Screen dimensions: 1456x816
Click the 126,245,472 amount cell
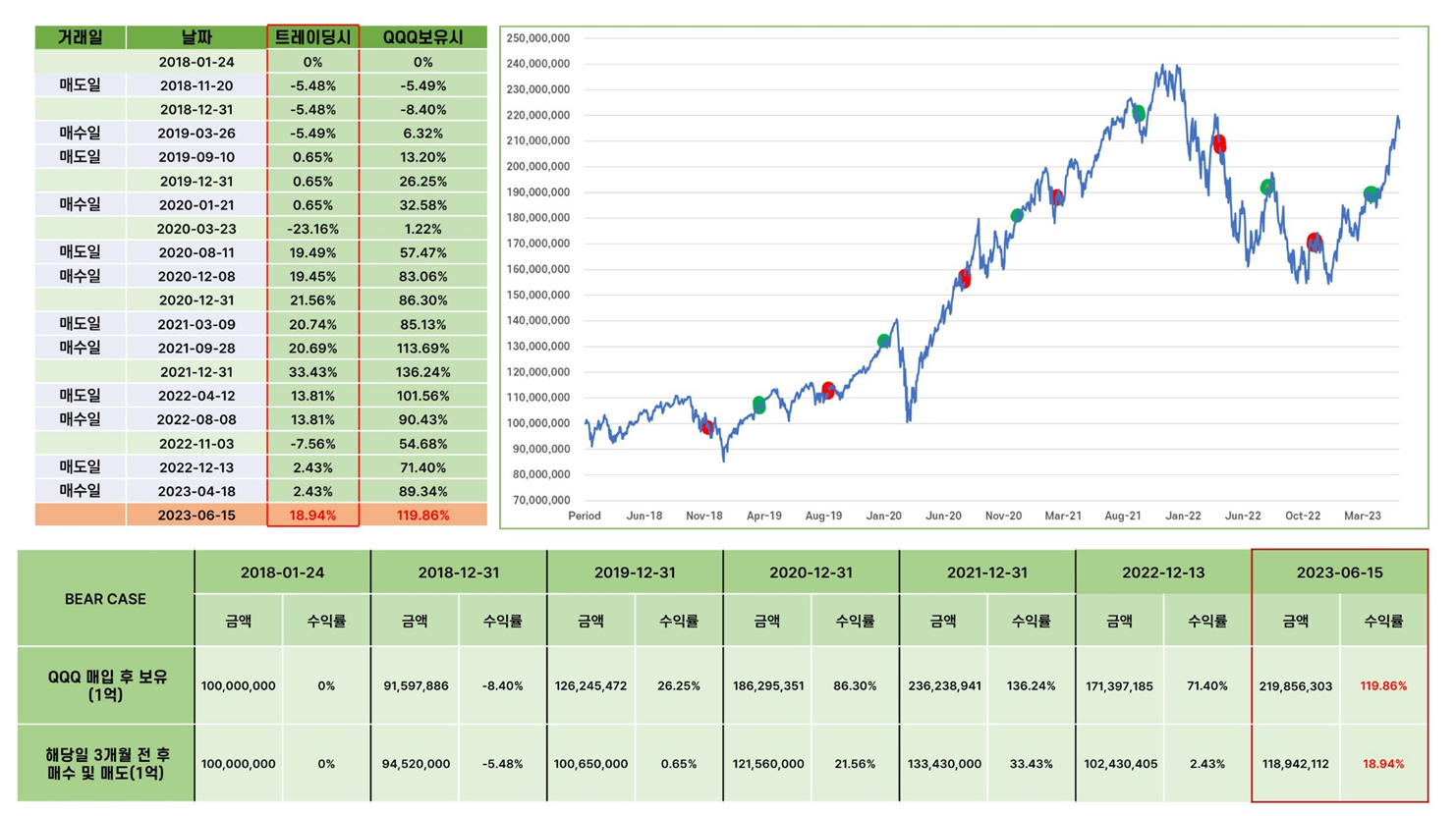coord(590,686)
